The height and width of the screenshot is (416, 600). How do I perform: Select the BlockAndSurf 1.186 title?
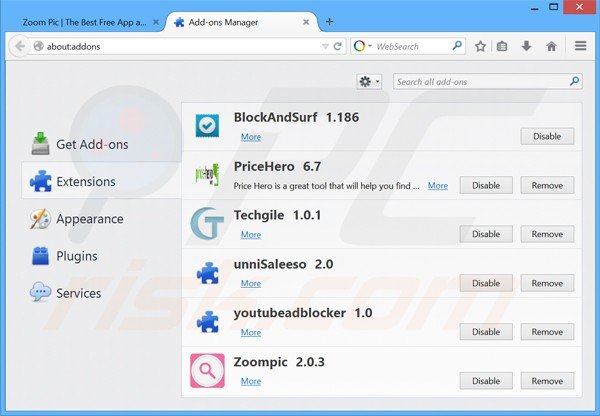point(296,117)
